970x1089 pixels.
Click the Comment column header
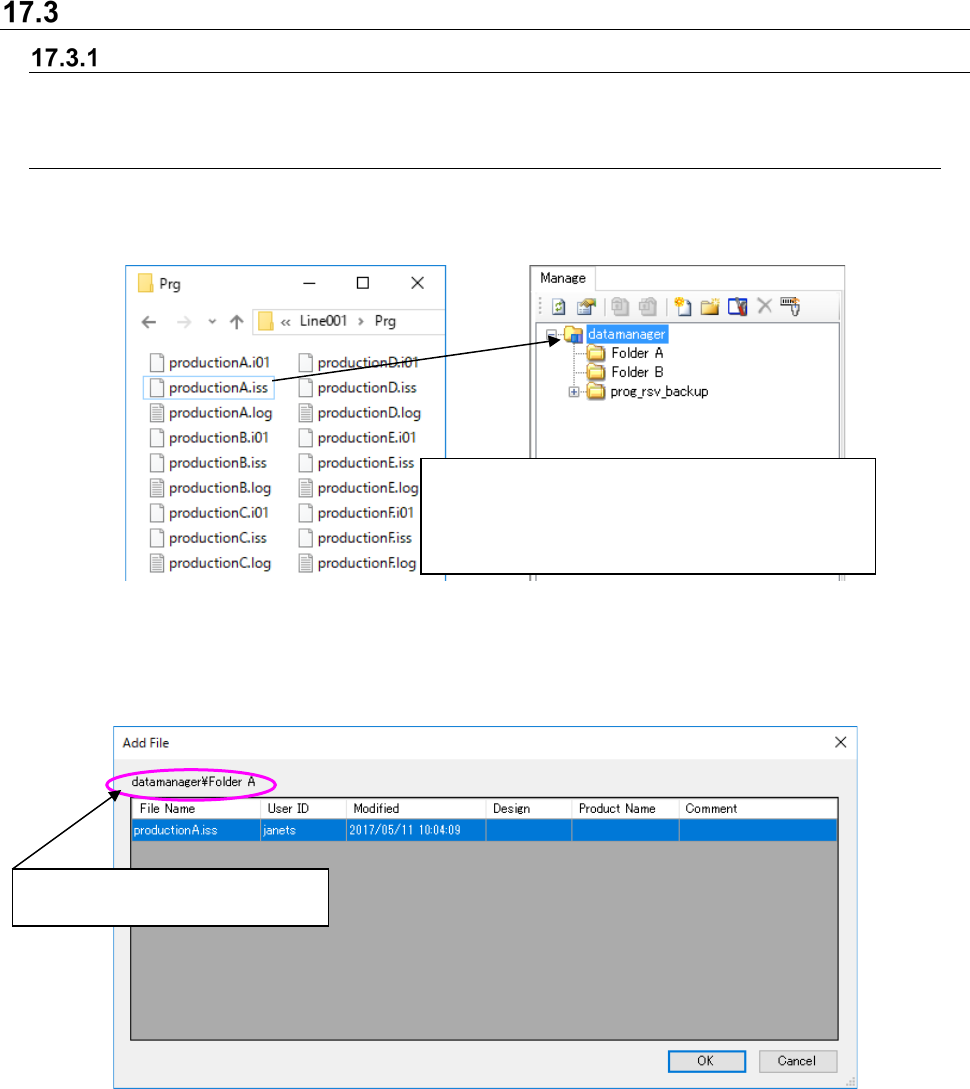click(x=758, y=808)
